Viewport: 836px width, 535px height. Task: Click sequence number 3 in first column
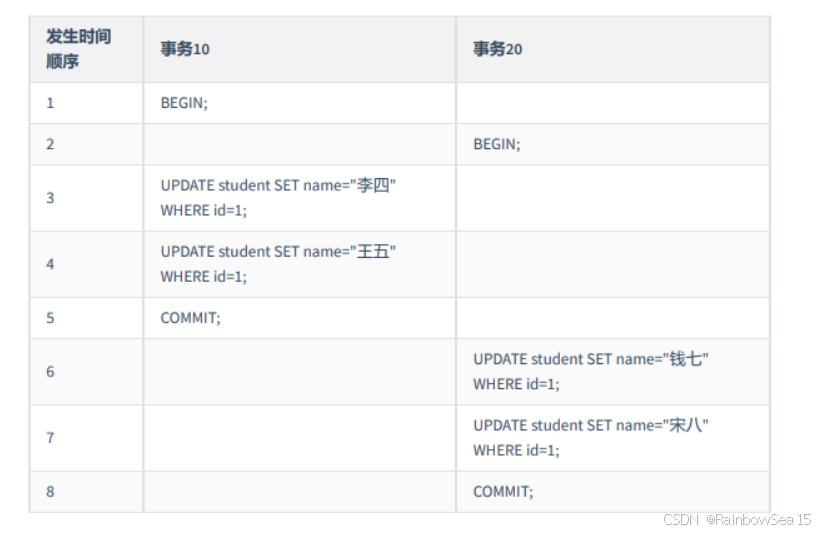click(50, 197)
